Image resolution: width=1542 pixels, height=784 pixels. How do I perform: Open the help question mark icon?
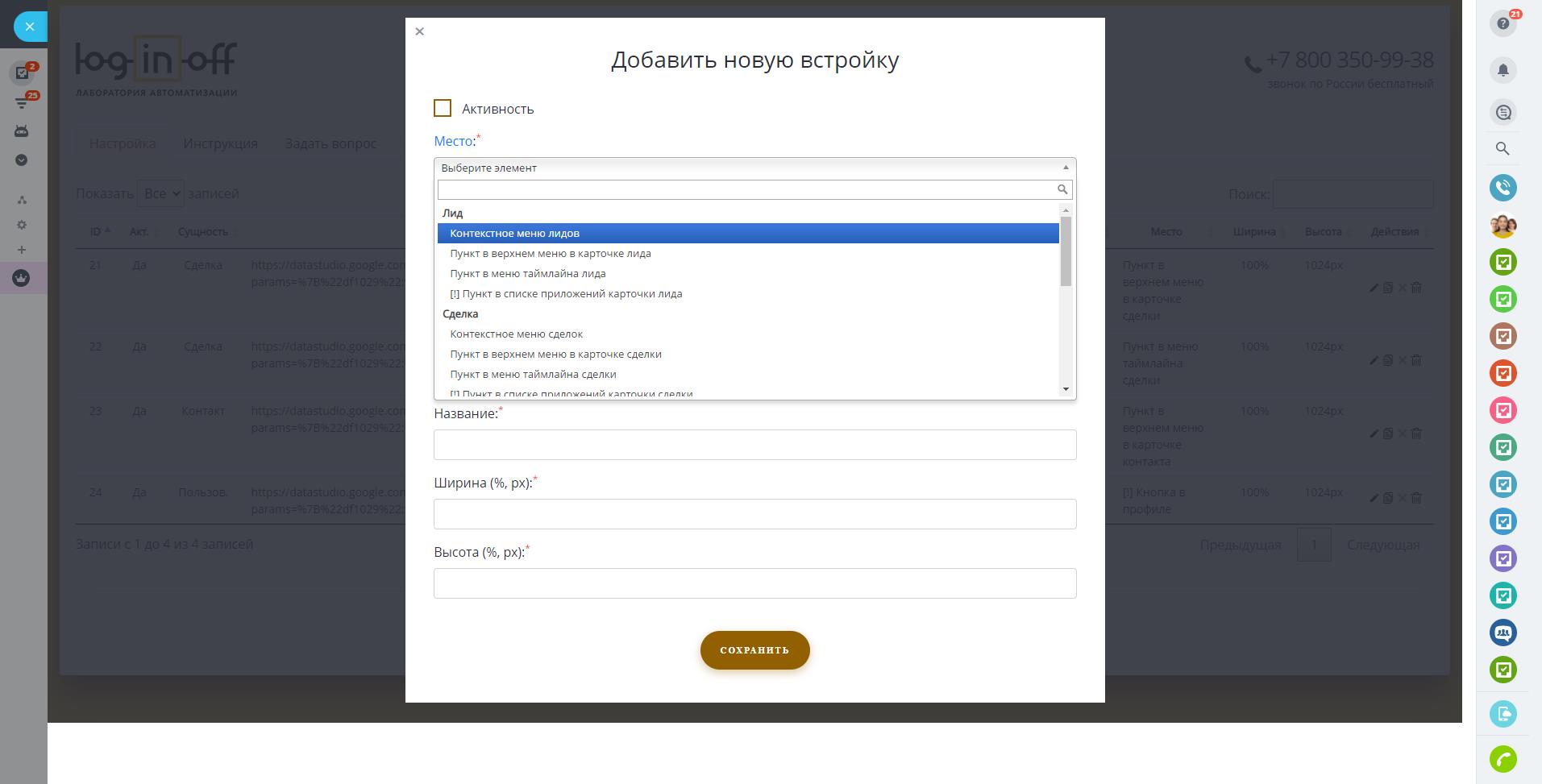click(1503, 24)
